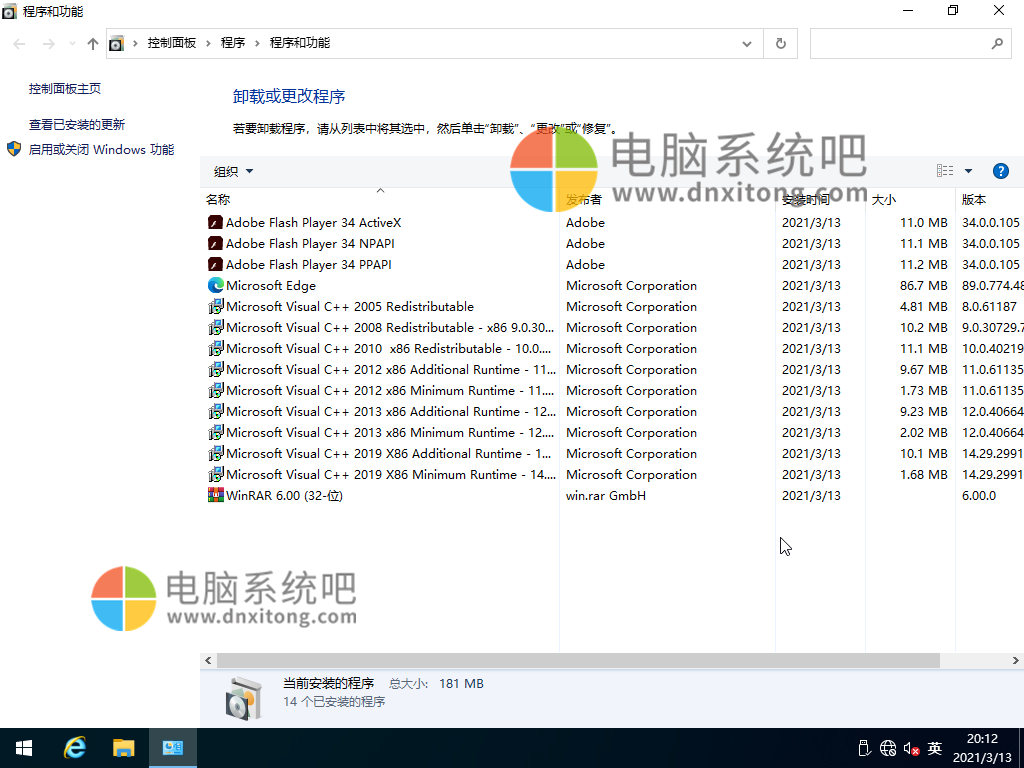
Task: Click the volume muted tray icon
Action: 911,748
